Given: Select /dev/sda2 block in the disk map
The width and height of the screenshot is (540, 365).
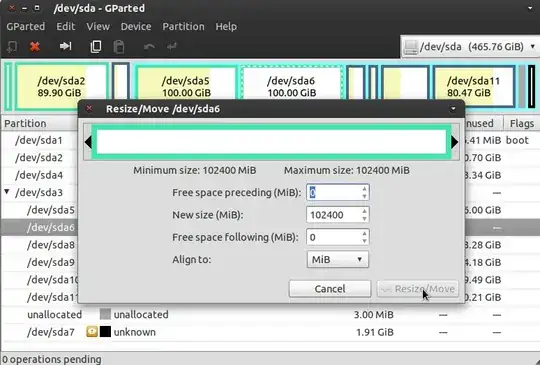Looking at the screenshot, I should coord(62,86).
